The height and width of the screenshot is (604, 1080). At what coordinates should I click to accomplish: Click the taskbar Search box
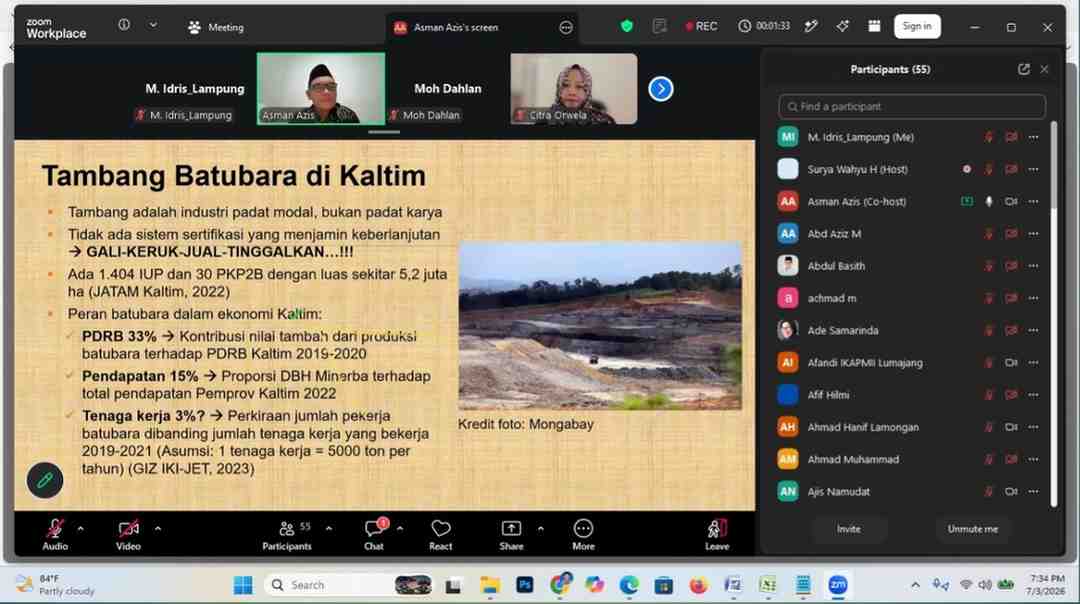tap(349, 585)
